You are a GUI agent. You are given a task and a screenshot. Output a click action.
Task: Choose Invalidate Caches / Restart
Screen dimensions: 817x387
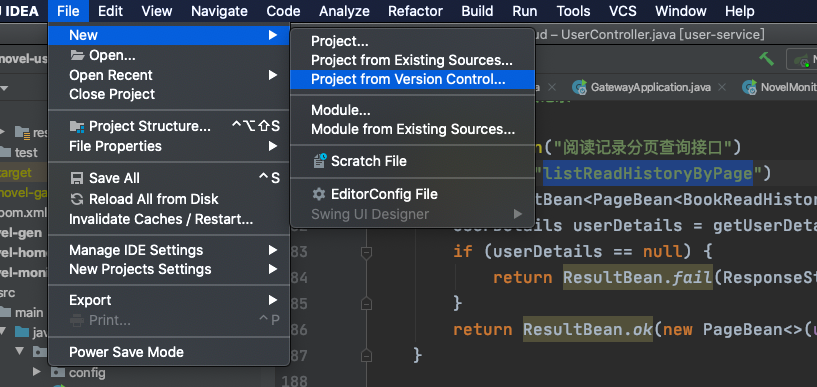[x=161, y=219]
